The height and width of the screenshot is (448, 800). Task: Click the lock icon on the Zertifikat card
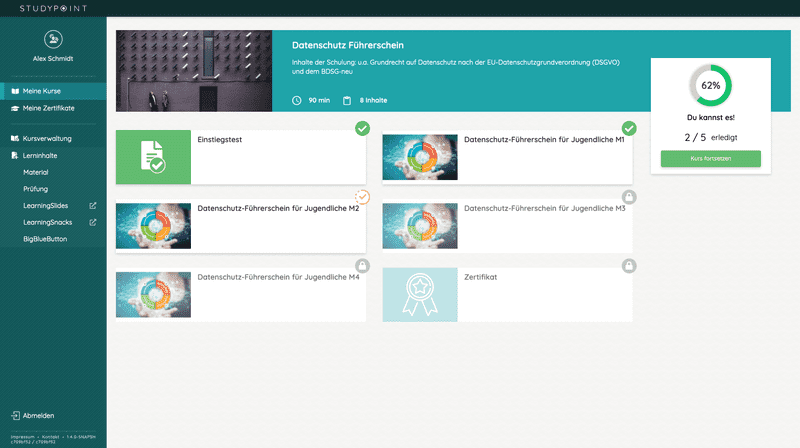coord(628,265)
